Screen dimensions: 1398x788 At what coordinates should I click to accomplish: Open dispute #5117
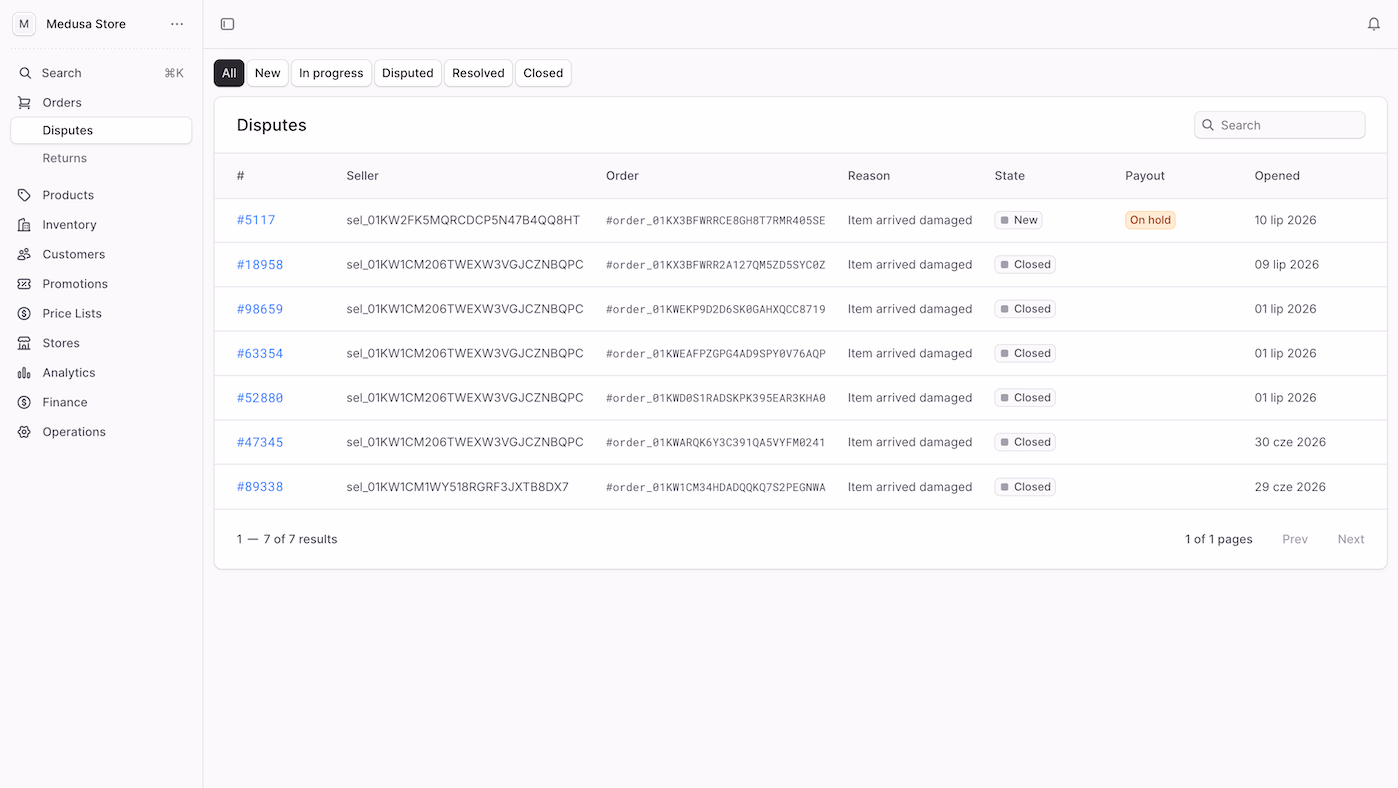coord(256,220)
